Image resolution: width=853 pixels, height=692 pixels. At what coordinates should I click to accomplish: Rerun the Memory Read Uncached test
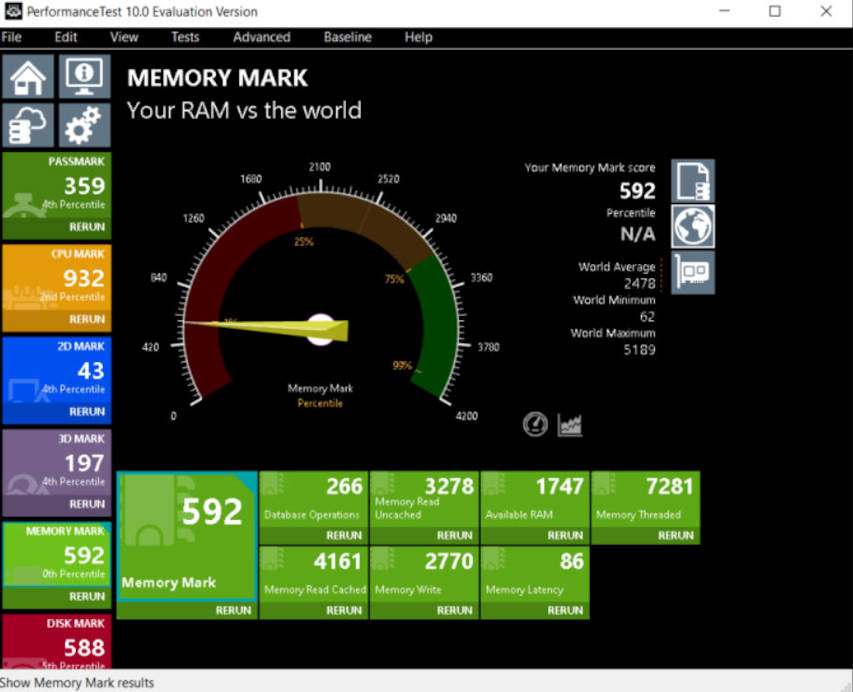[454, 535]
